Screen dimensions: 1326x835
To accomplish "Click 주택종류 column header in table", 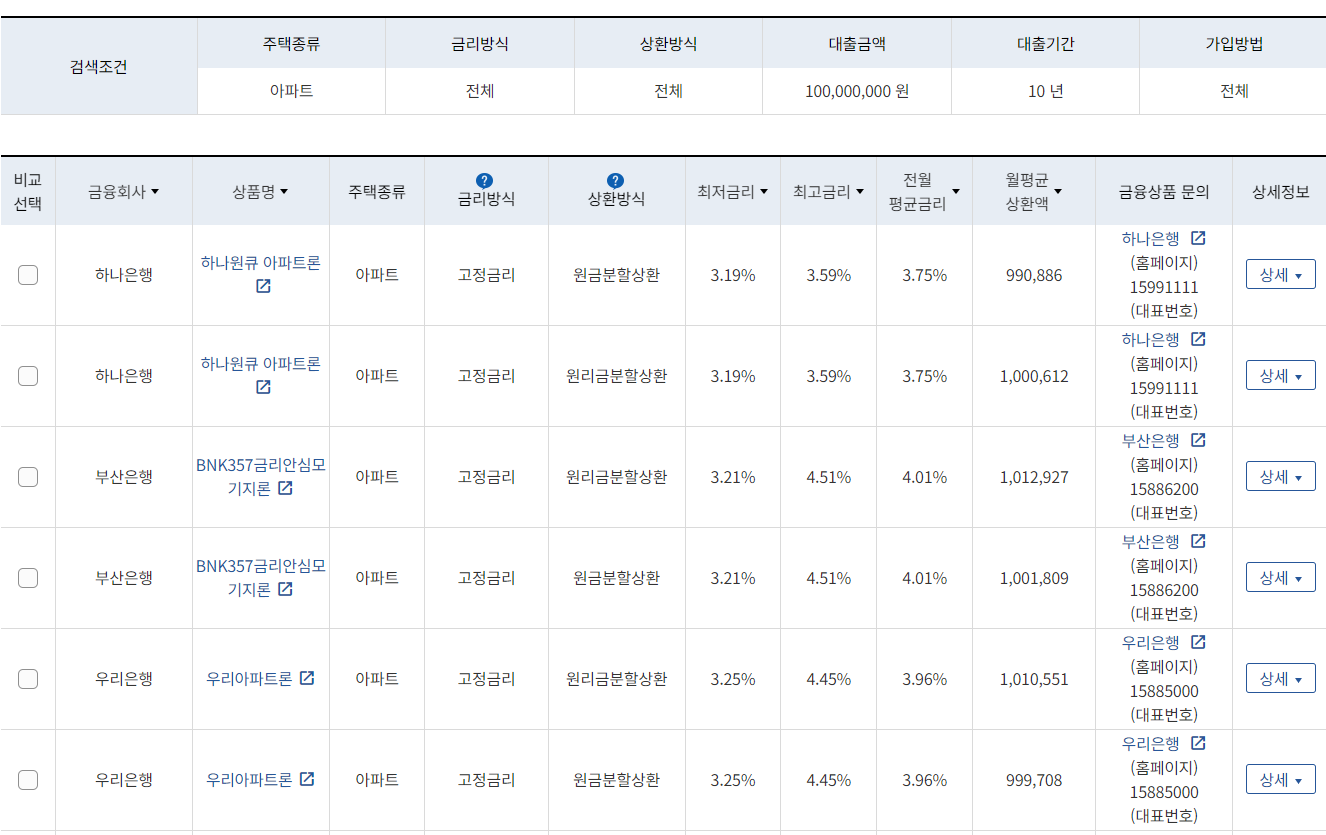I will 377,192.
